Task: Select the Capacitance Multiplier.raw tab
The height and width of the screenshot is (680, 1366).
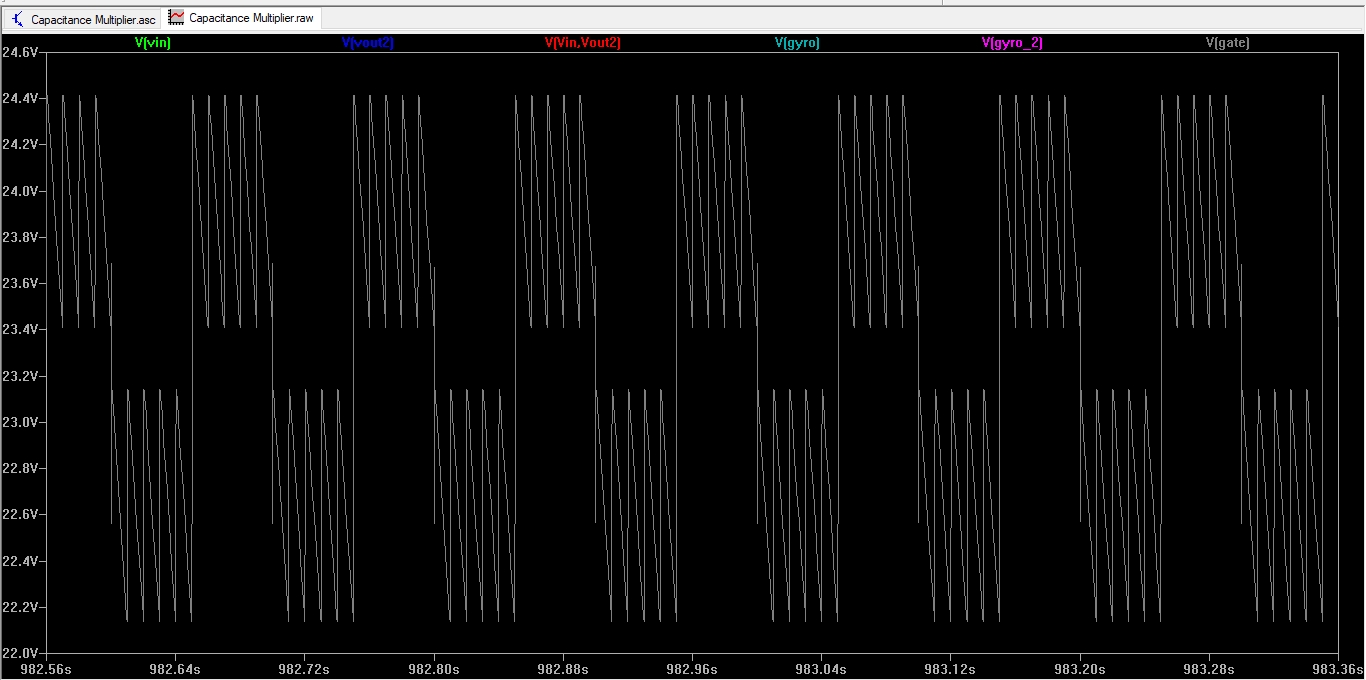Action: [x=242, y=18]
